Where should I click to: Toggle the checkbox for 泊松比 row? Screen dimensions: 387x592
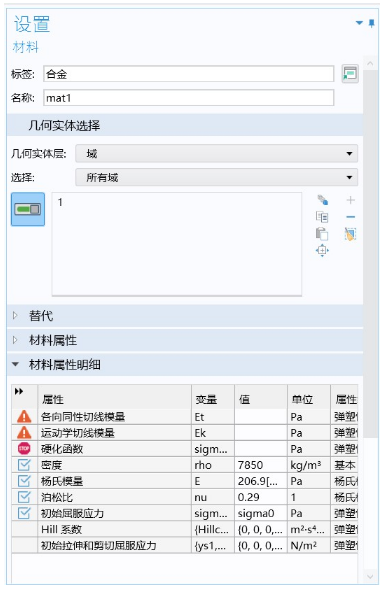click(24, 497)
